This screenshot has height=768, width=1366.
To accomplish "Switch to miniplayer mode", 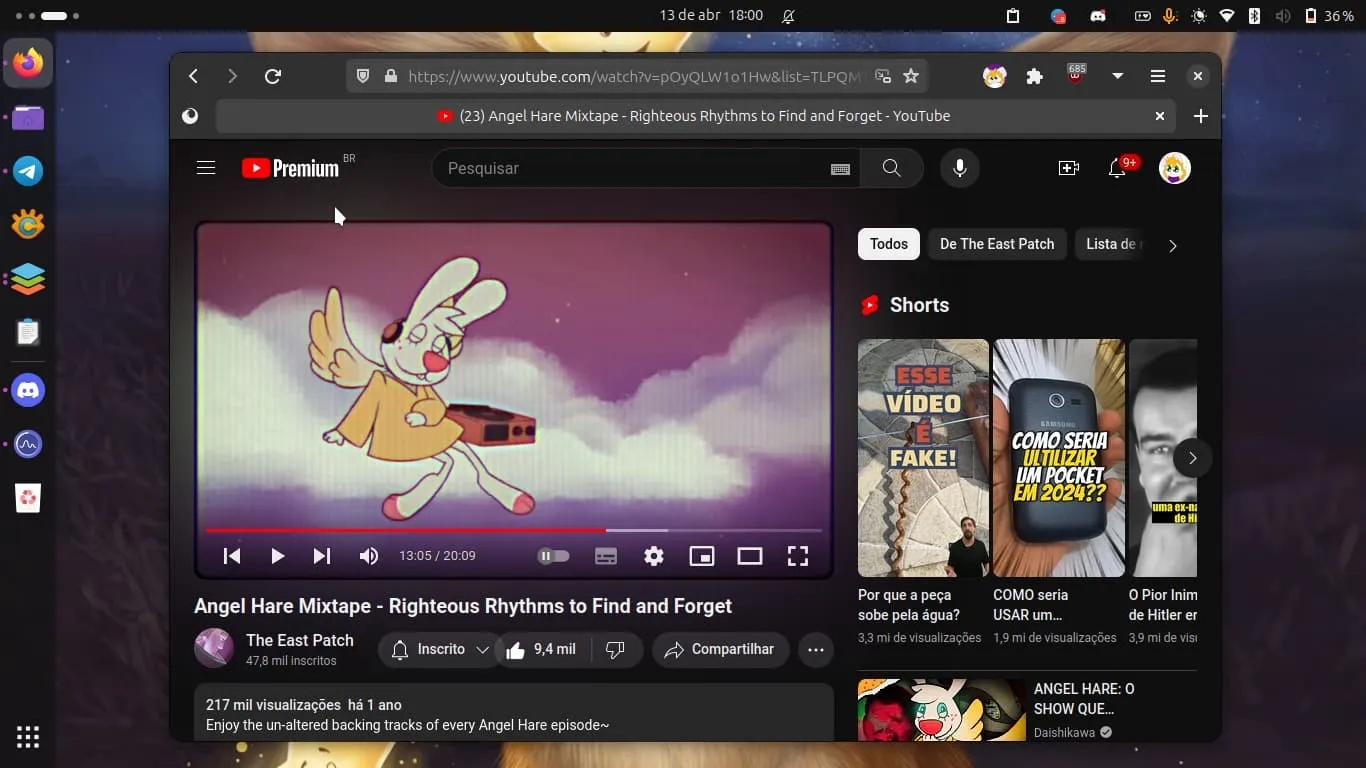I will (x=702, y=556).
